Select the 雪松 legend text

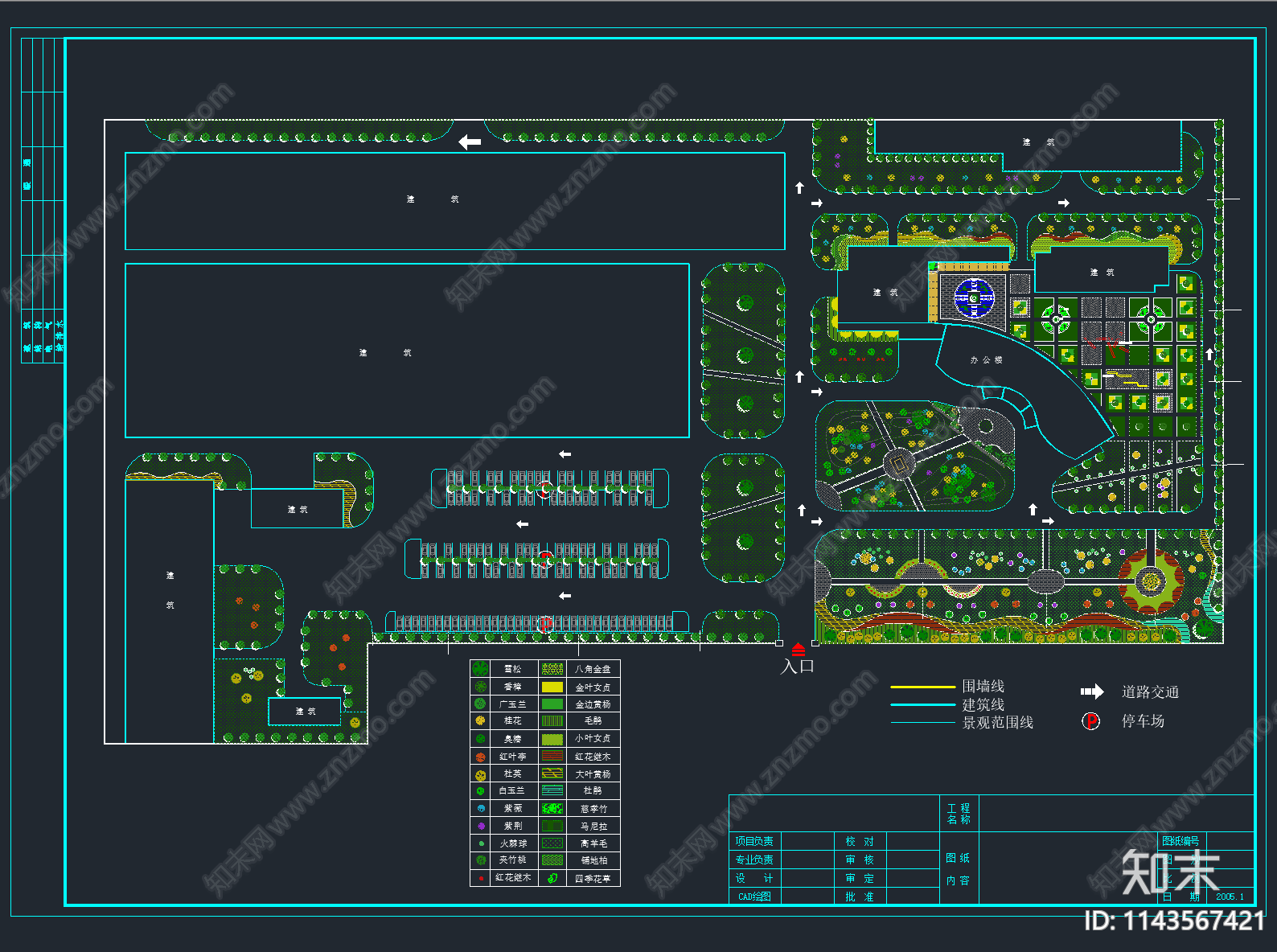[x=513, y=669]
